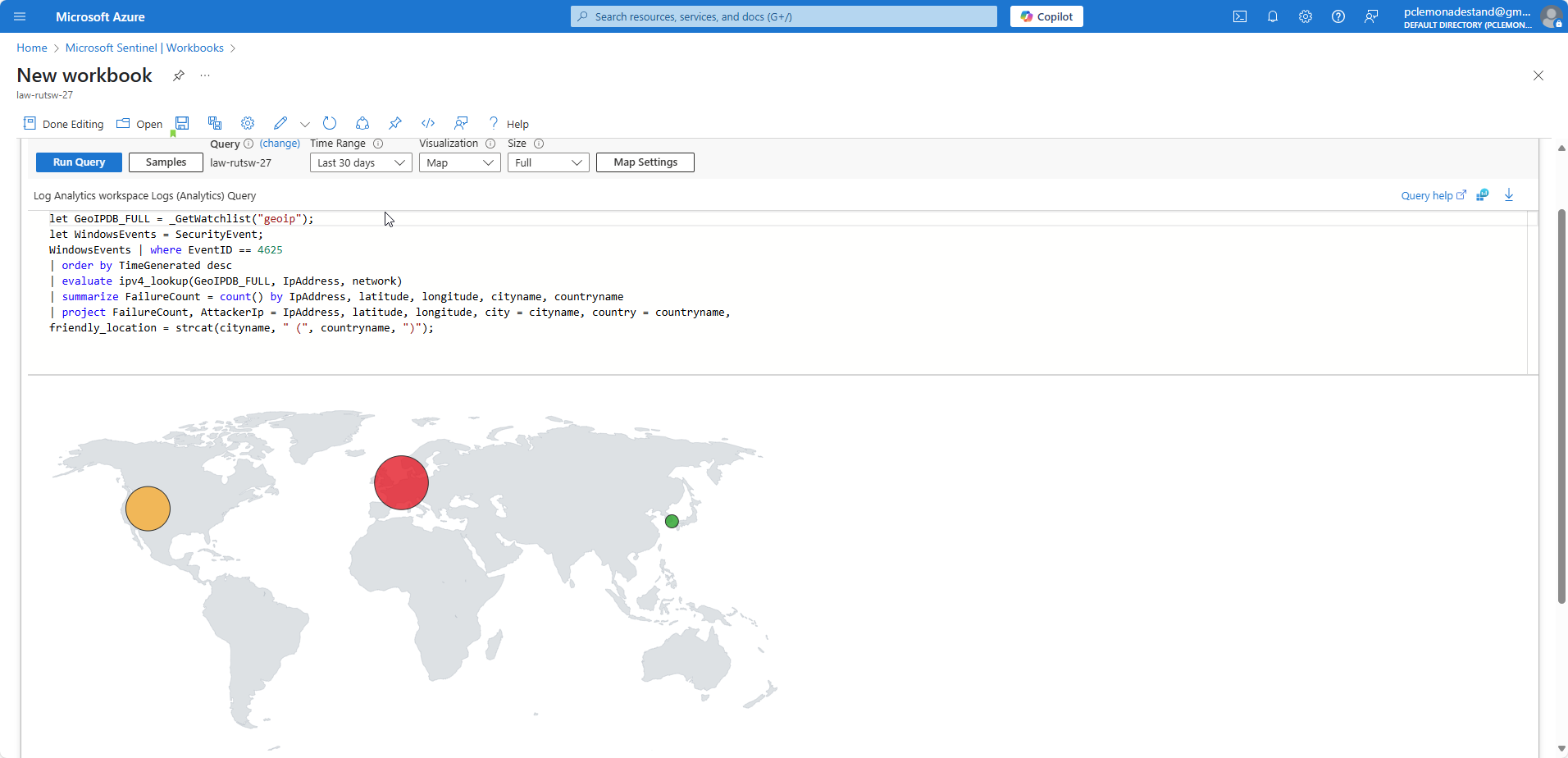
Task: Click the search resources box
Action: pos(784,16)
